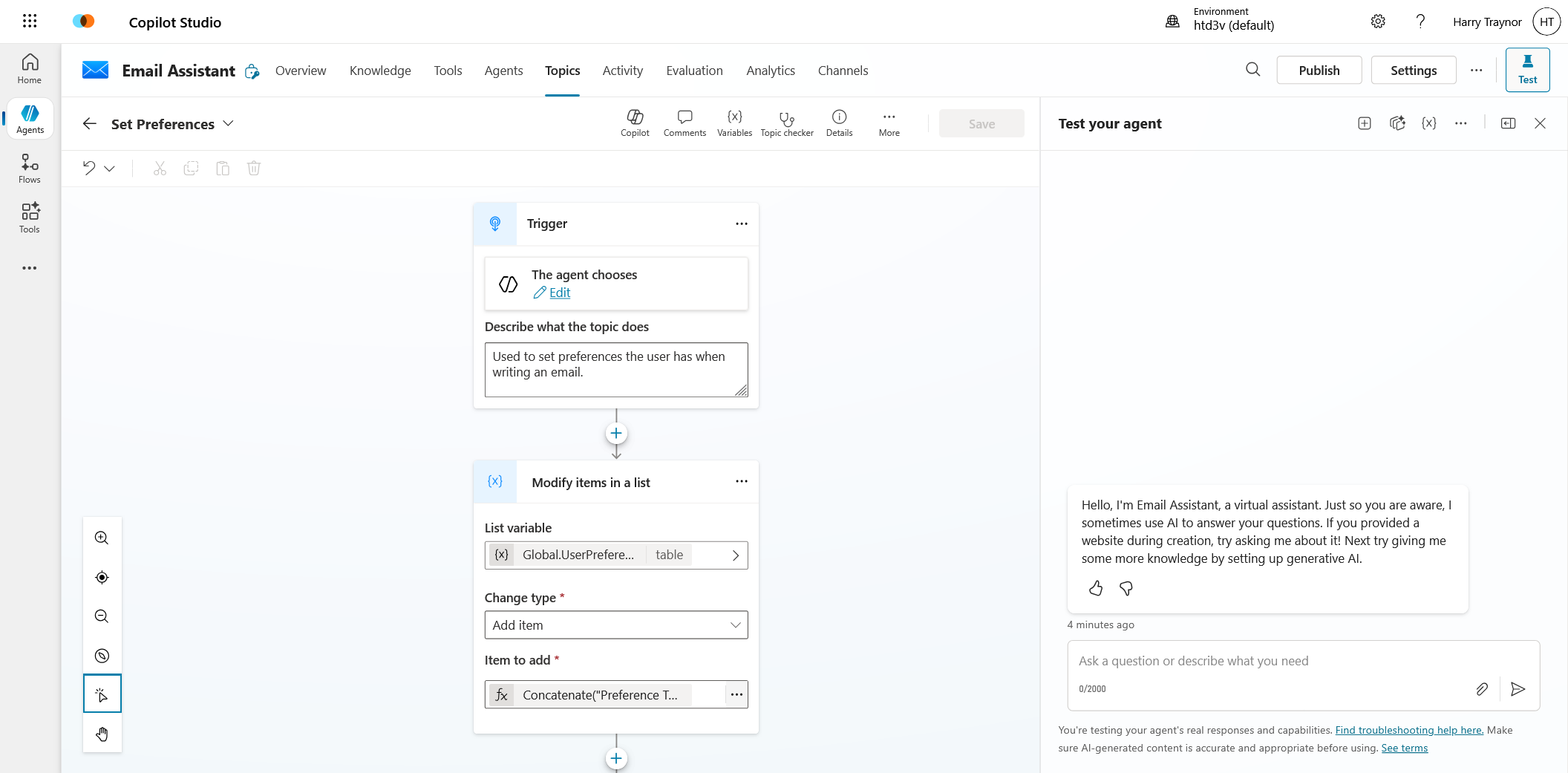Expand the undo options chevron
1568x773 pixels.
pos(110,169)
